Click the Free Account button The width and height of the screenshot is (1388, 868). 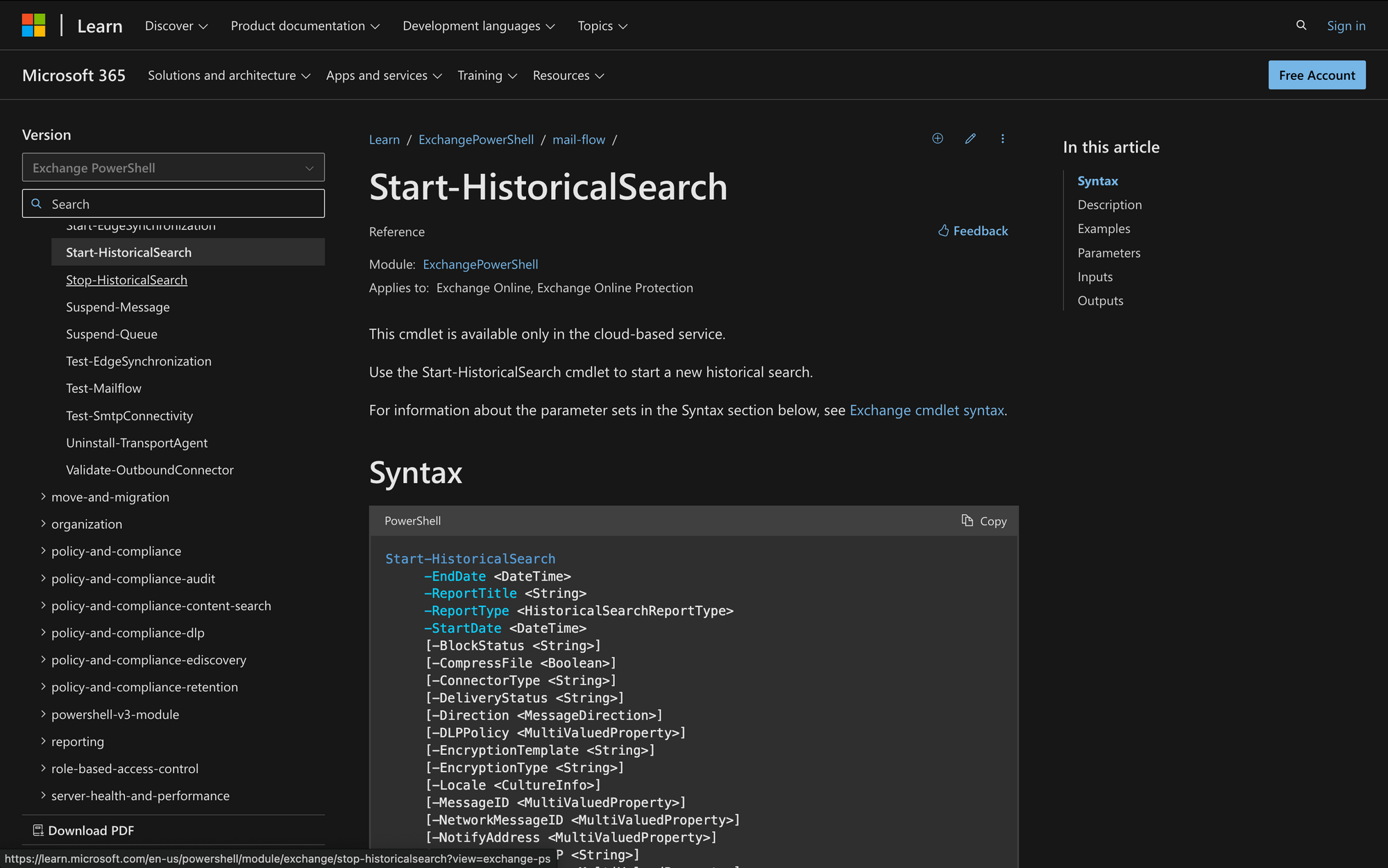(x=1317, y=75)
